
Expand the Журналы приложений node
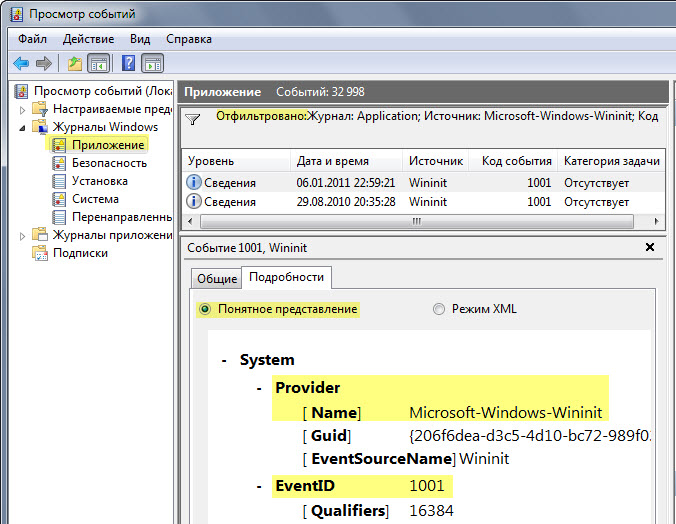23,235
